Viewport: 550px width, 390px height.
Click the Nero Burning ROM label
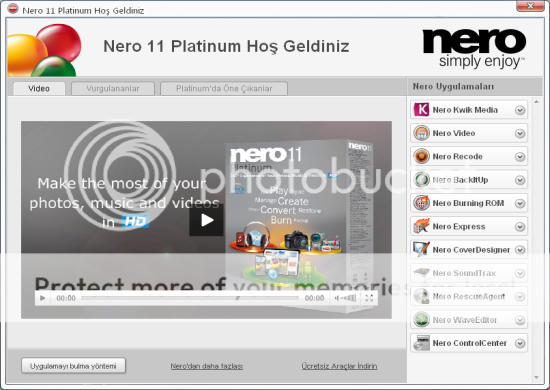click(468, 203)
